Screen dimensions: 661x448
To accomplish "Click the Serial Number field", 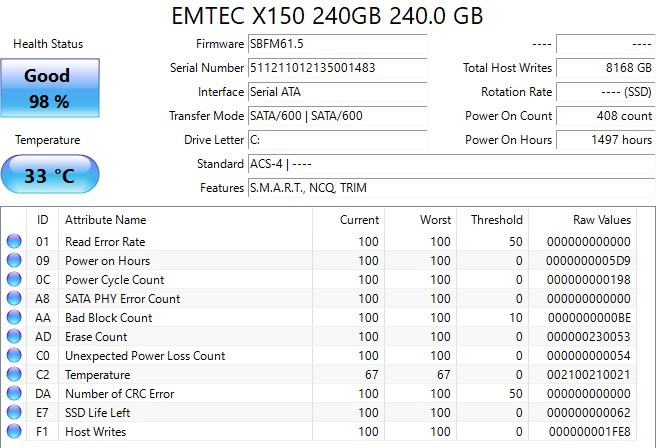I will pyautogui.click(x=337, y=68).
